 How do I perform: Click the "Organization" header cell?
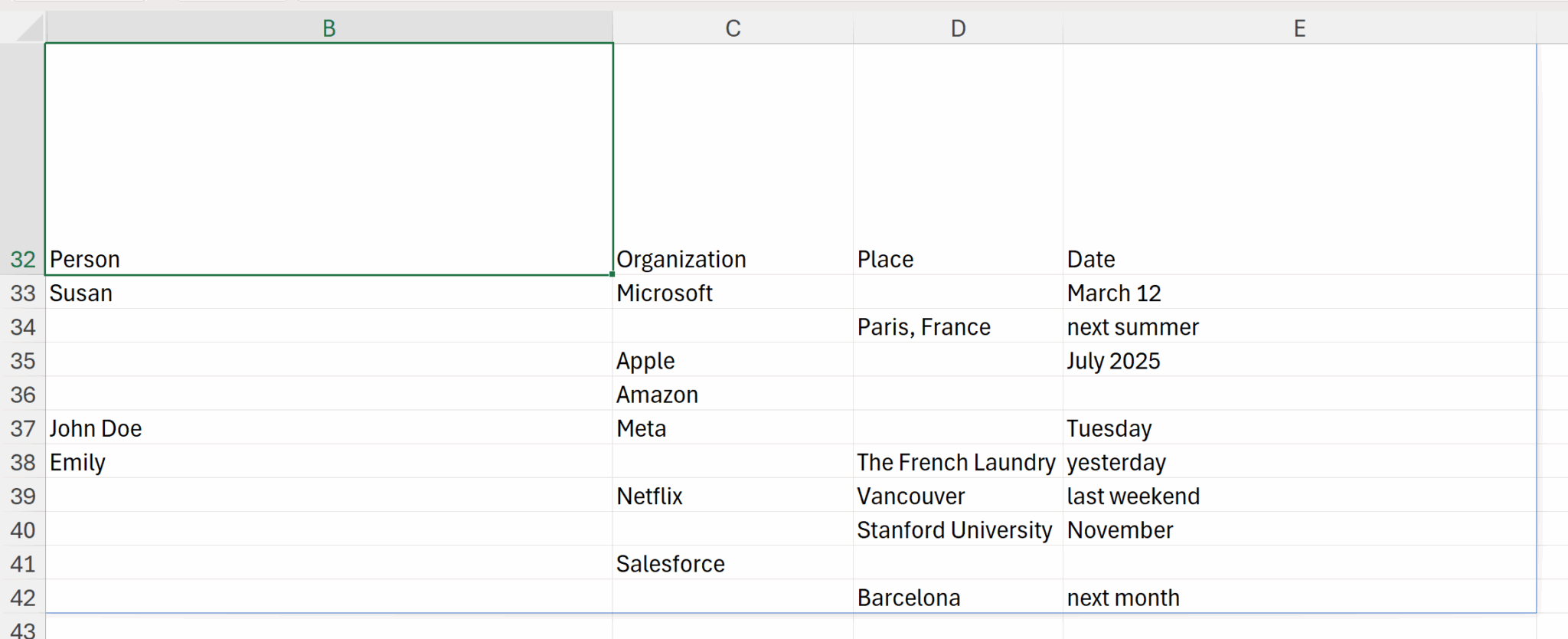click(x=733, y=159)
